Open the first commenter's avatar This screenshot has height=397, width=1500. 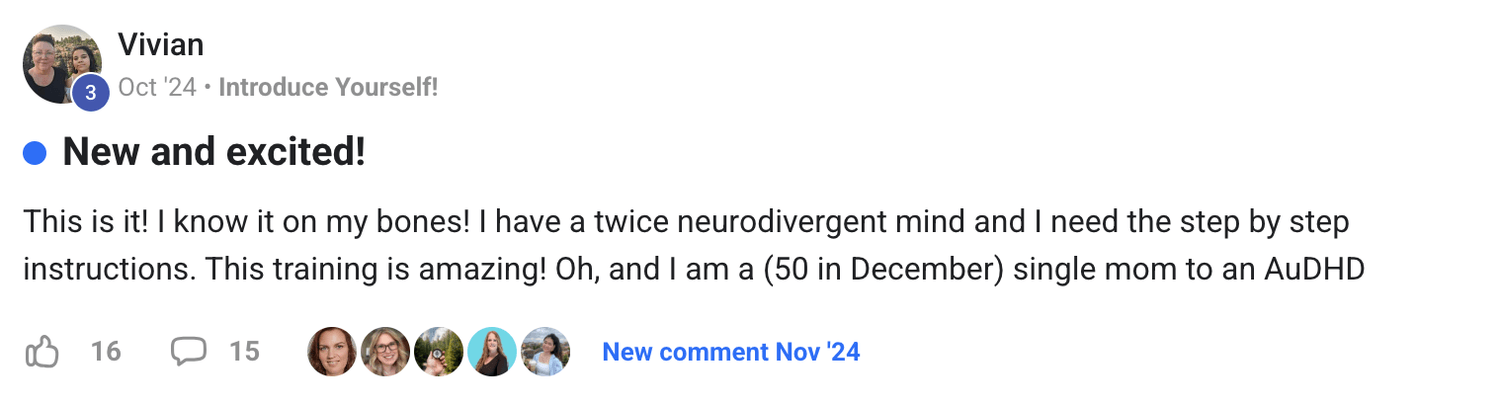pos(332,352)
